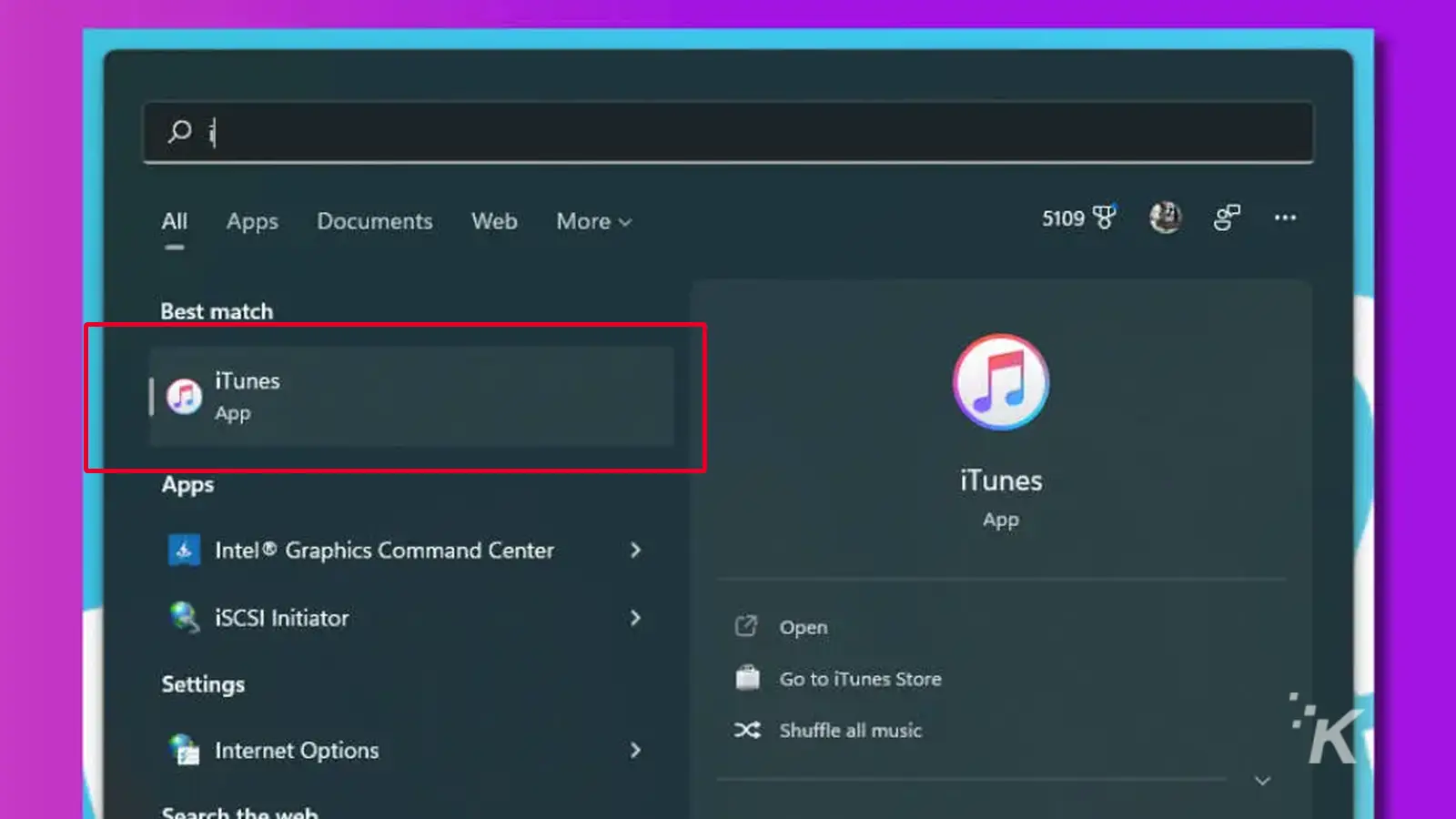Click the Intel Graphics Command Center icon
The width and height of the screenshot is (1456, 819).
185,550
